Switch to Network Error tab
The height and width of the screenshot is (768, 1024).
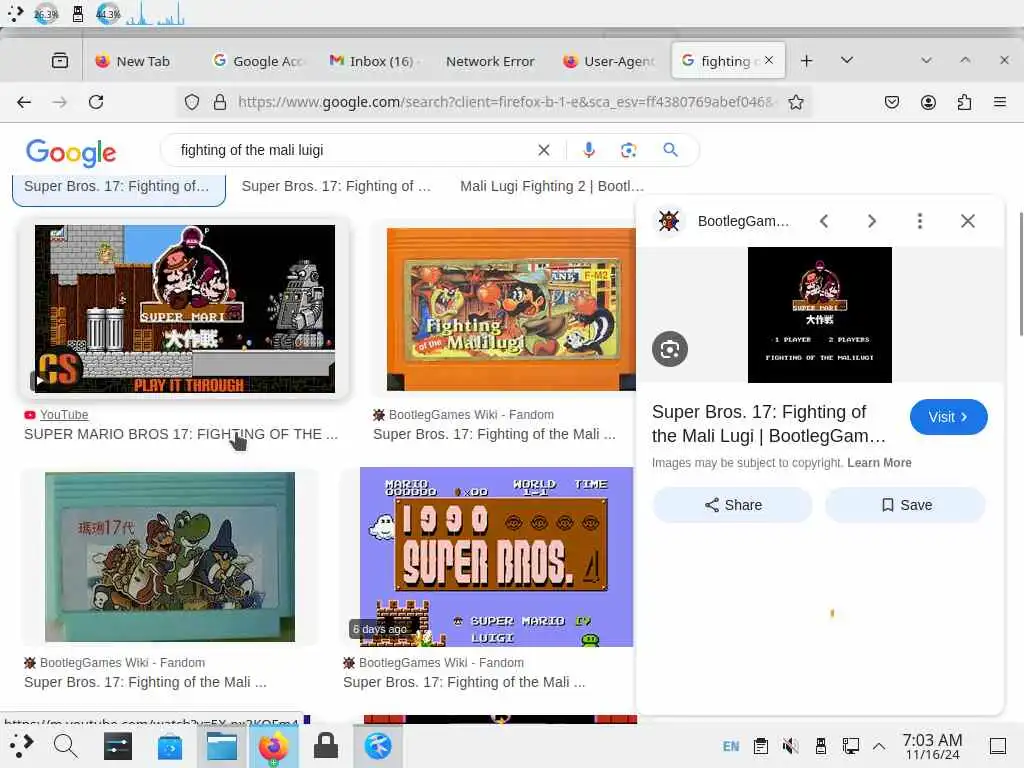tap(490, 61)
